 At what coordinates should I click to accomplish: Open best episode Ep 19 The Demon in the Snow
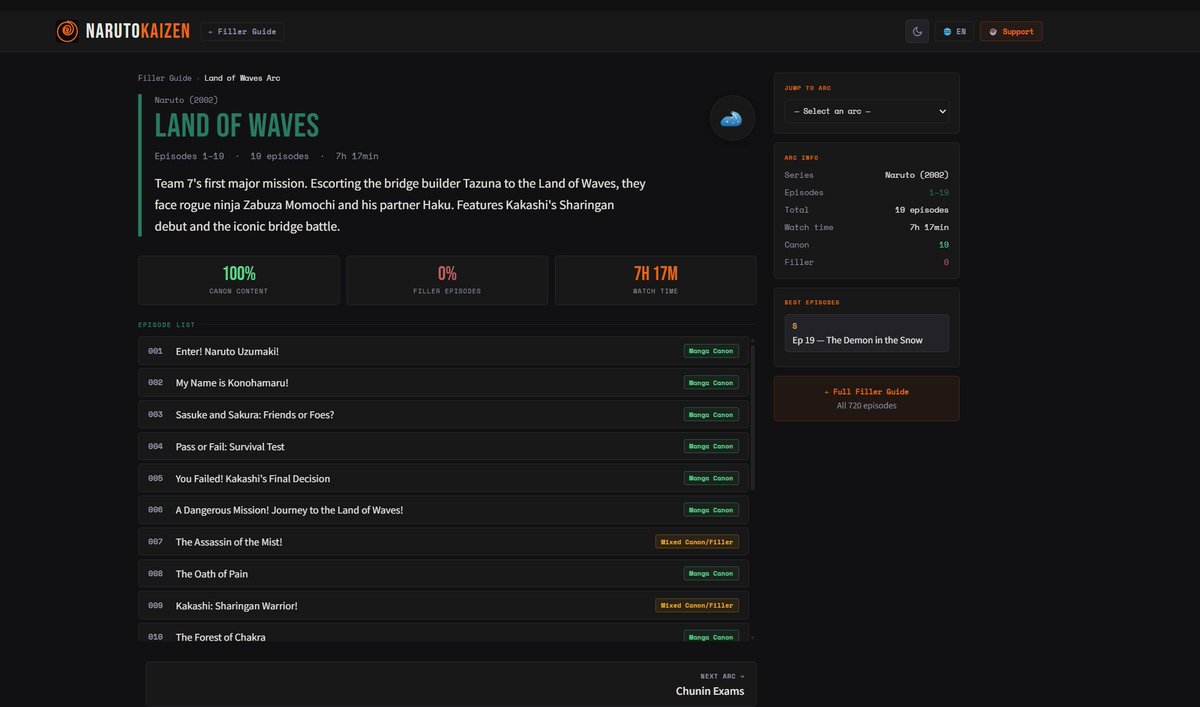[x=867, y=333]
